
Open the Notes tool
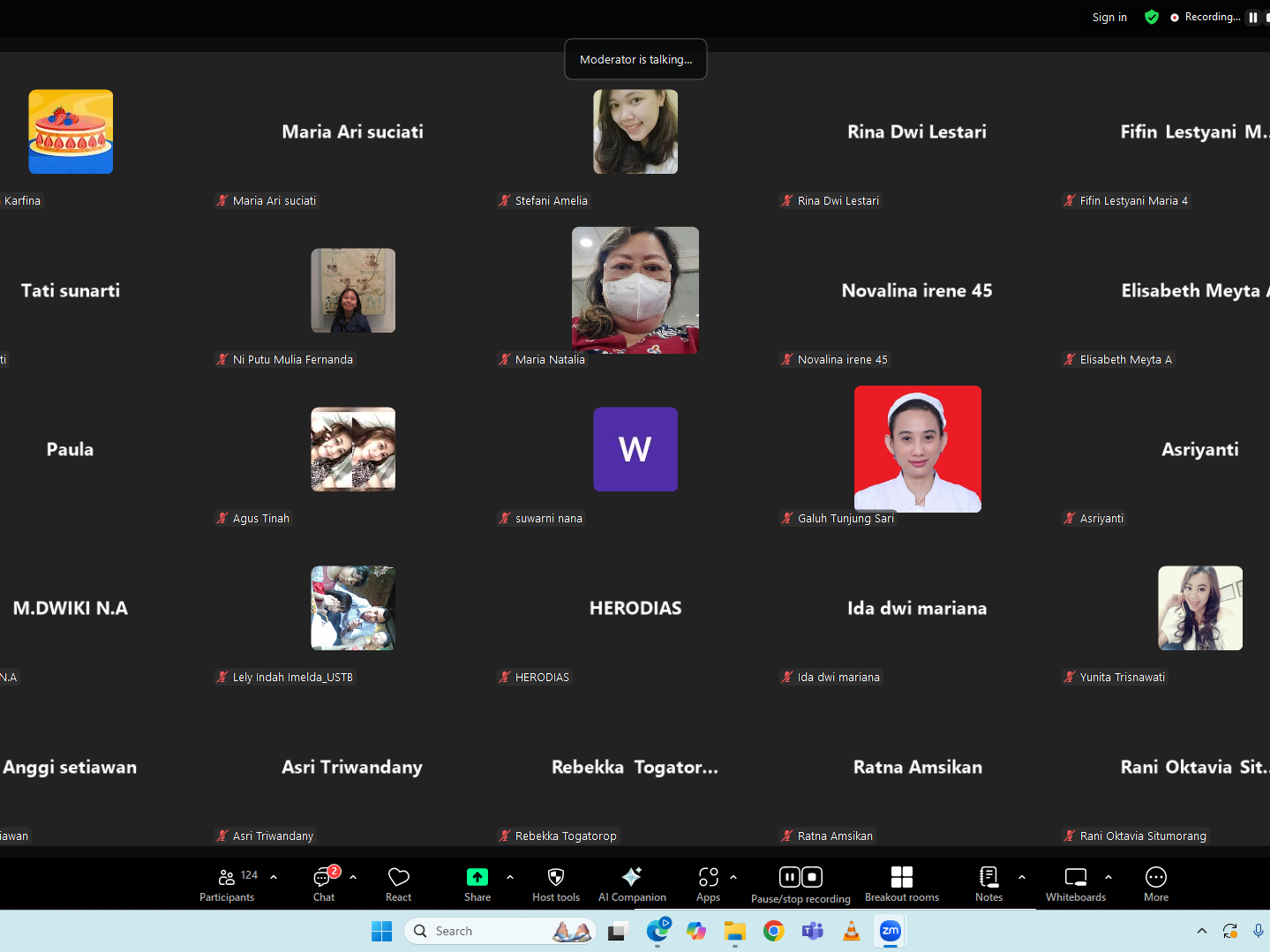pyautogui.click(x=988, y=884)
